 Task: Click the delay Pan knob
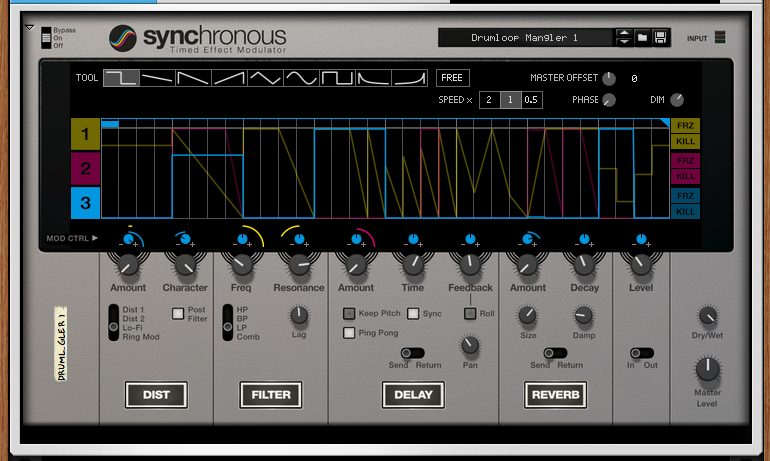470,346
